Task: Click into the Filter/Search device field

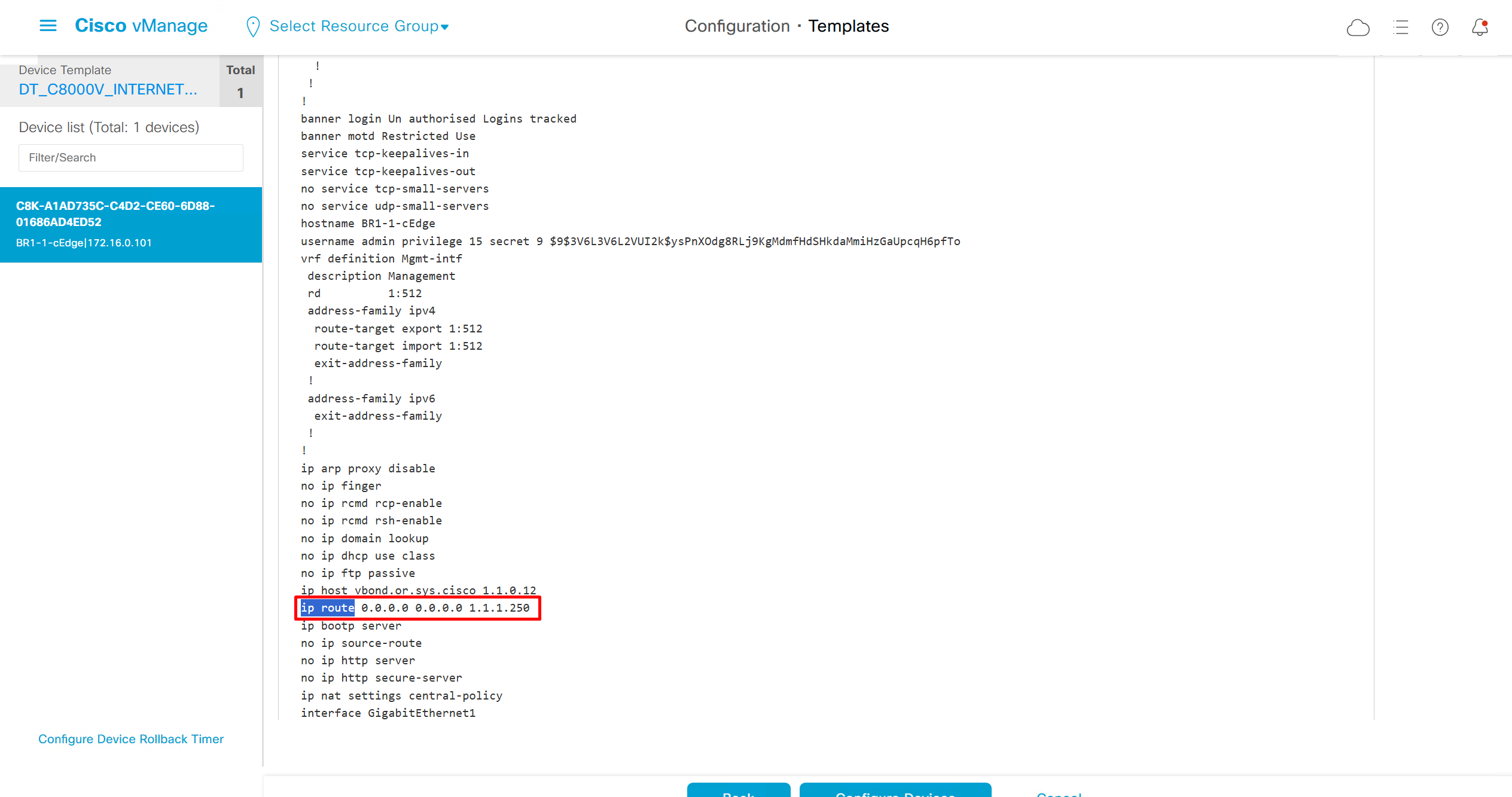Action: (131, 158)
